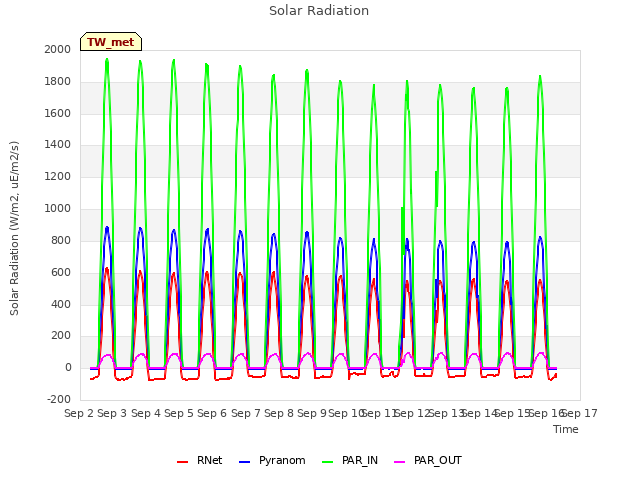Image resolution: width=640 pixels, height=480 pixels.
Task: Click the PAR_OUT legend entry
Action: click(428, 460)
